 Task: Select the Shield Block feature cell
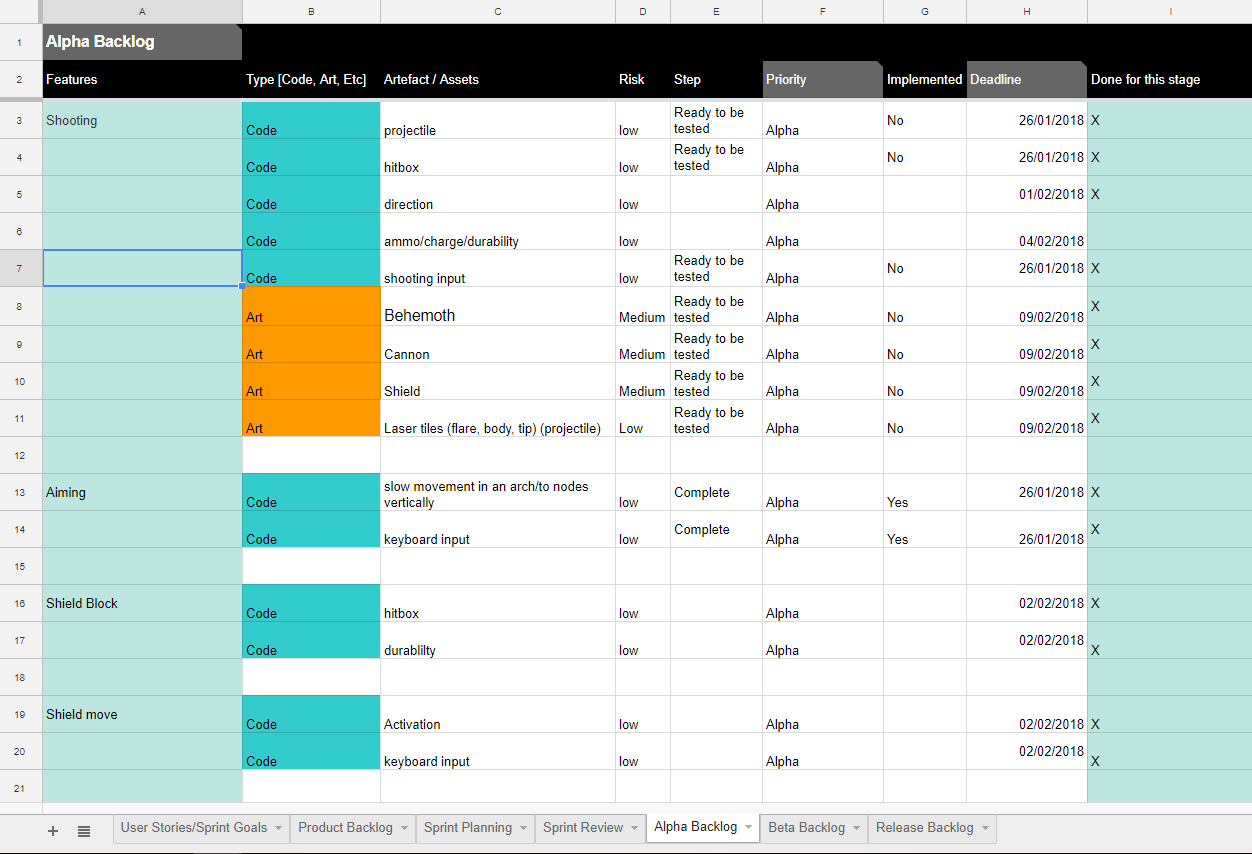[x=142, y=603]
